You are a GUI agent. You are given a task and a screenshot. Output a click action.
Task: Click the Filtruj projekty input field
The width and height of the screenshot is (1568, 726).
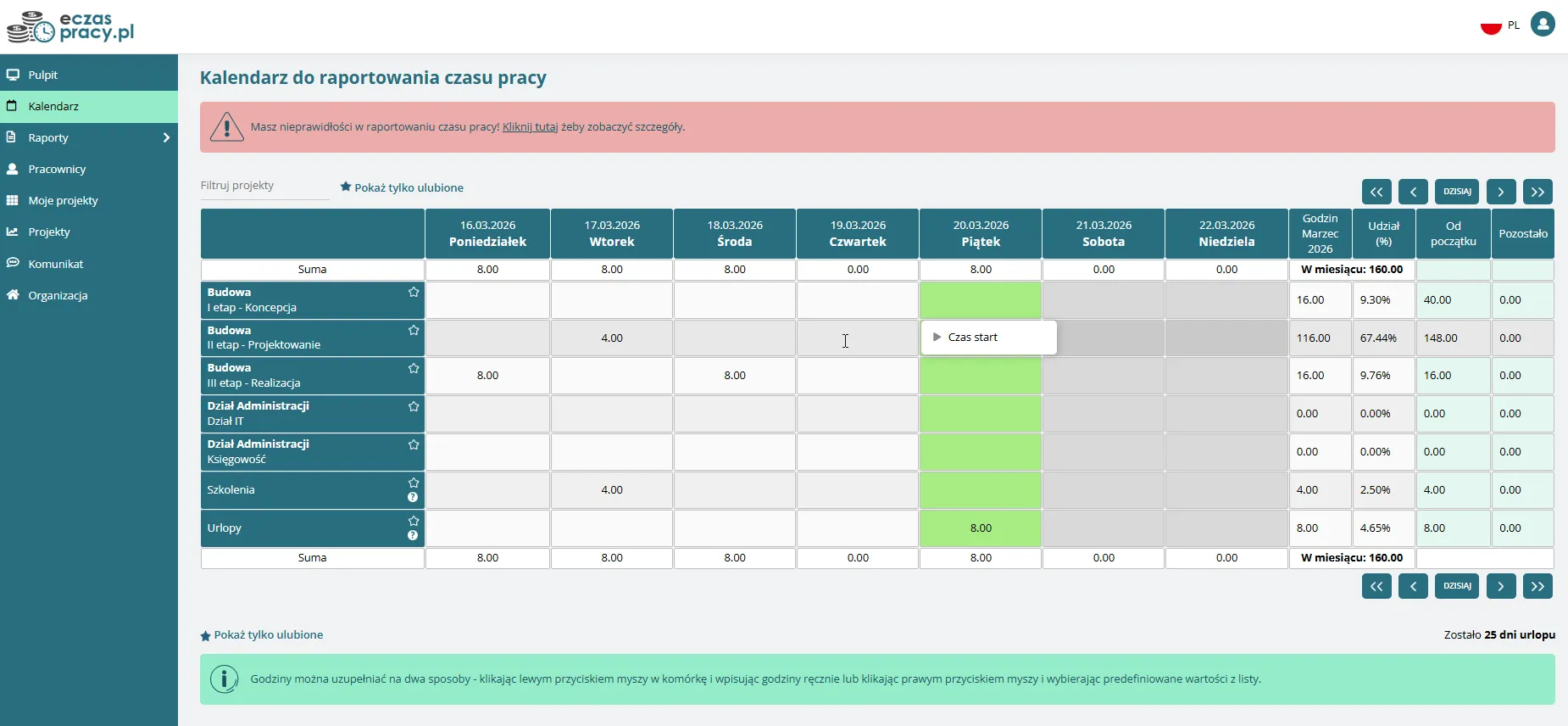click(264, 186)
